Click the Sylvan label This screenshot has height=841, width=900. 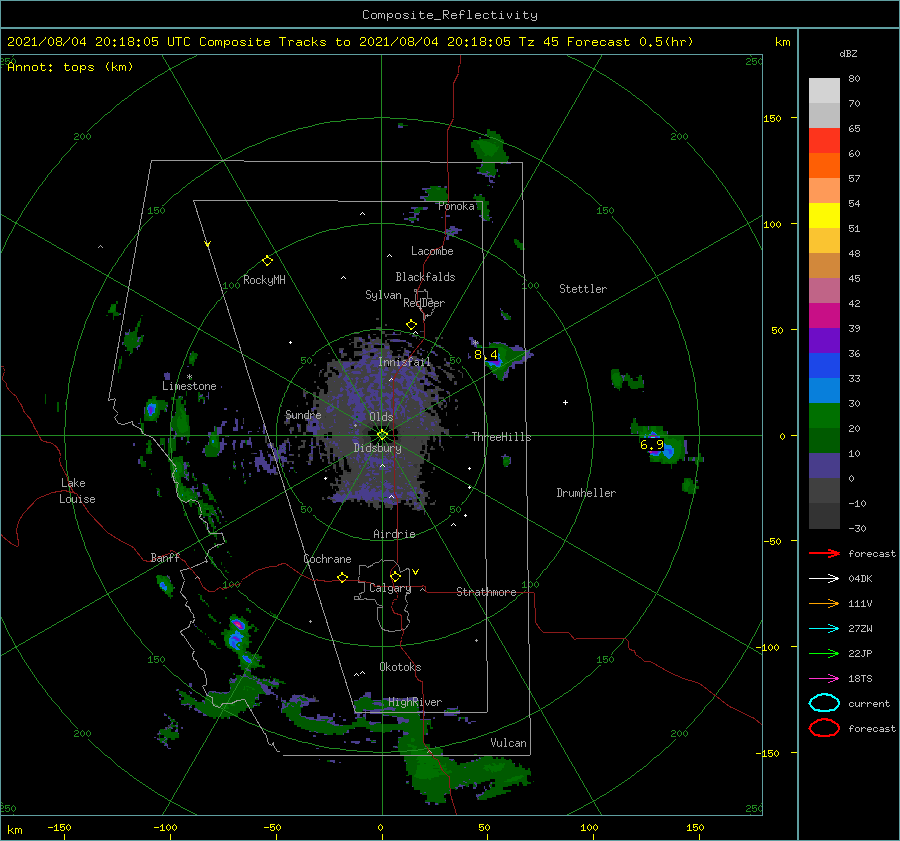click(383, 295)
